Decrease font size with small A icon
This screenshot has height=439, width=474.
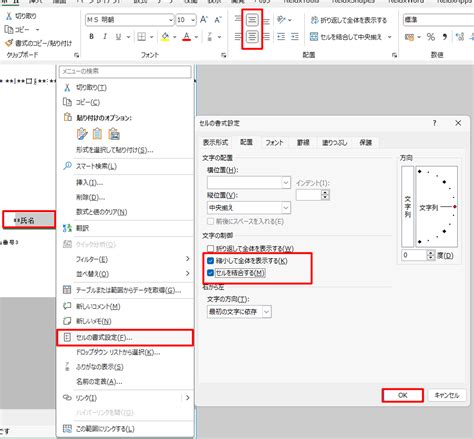coord(218,20)
